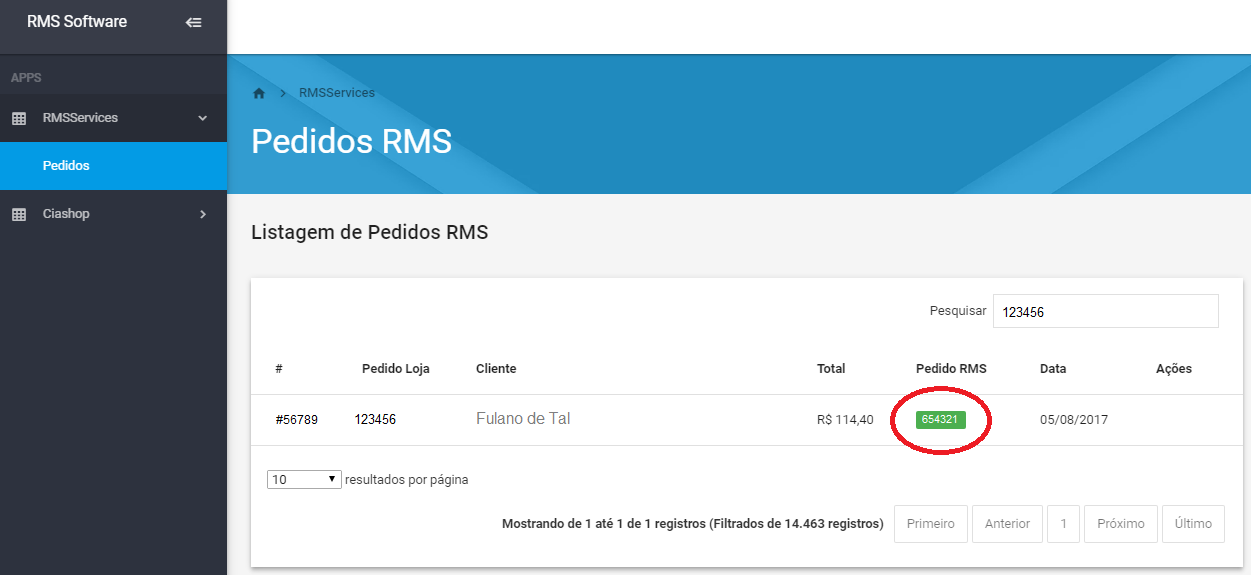Select page 1 in pagination

point(1063,524)
